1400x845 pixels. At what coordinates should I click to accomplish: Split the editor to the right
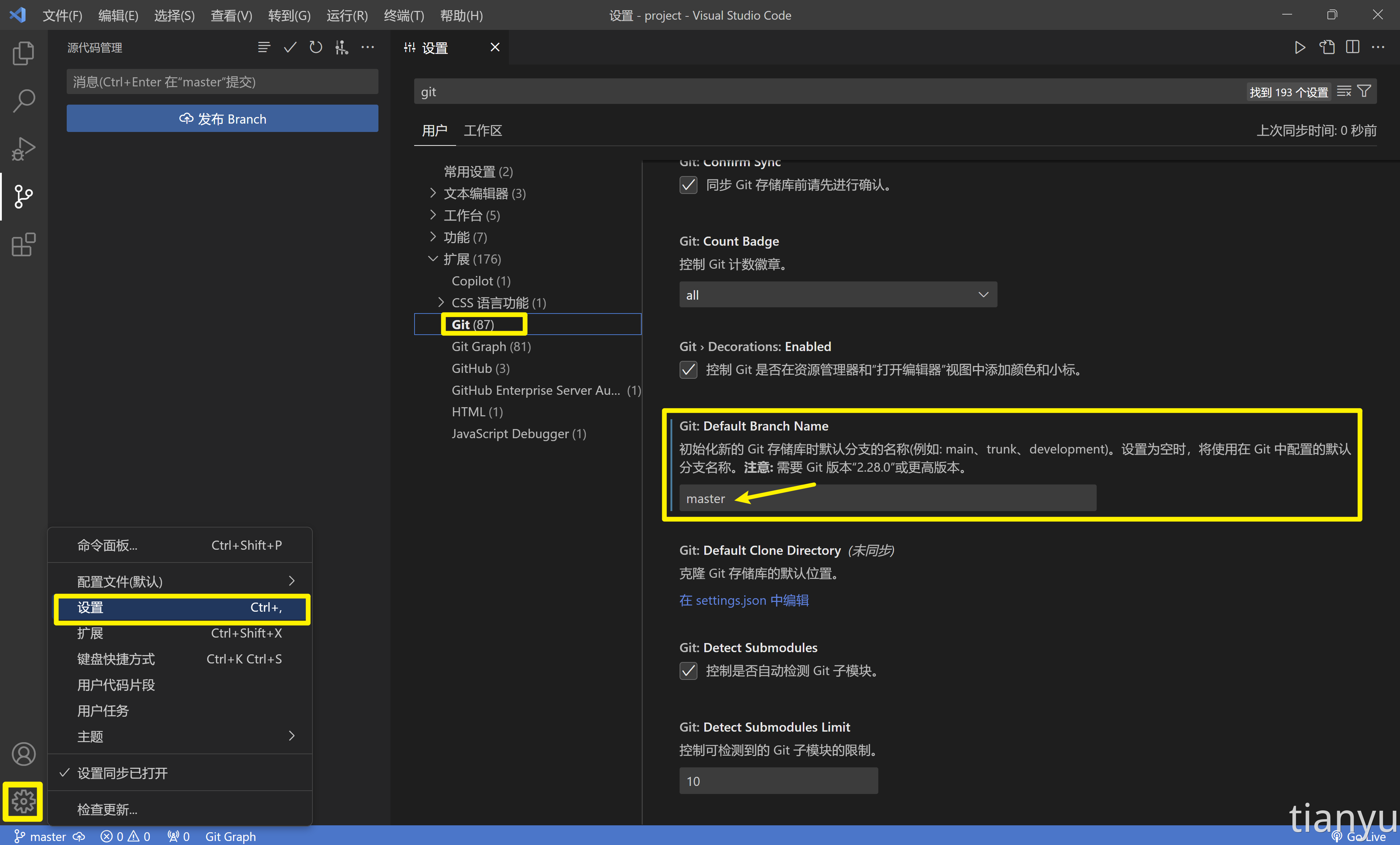[1353, 47]
